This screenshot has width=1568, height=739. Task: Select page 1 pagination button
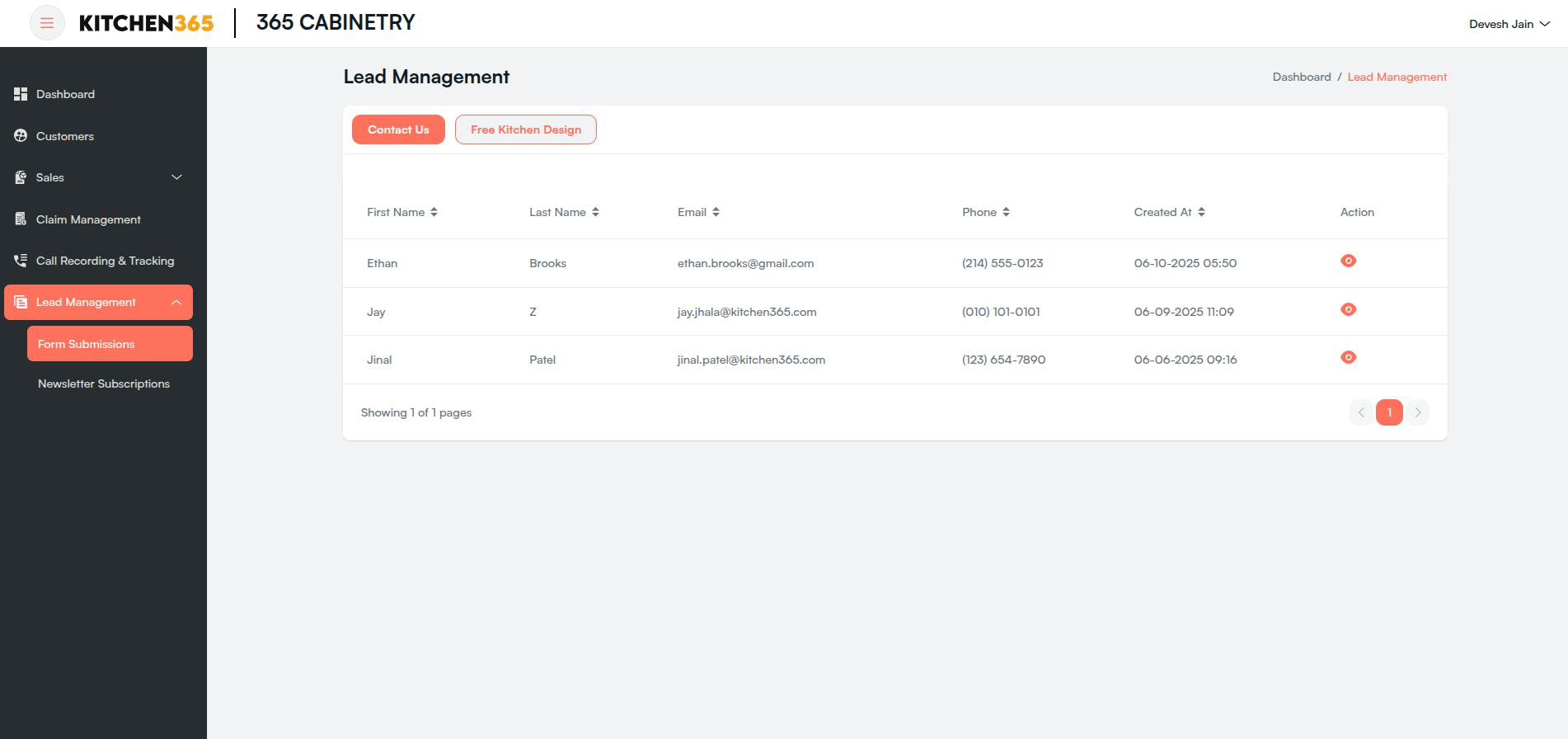pyautogui.click(x=1389, y=412)
